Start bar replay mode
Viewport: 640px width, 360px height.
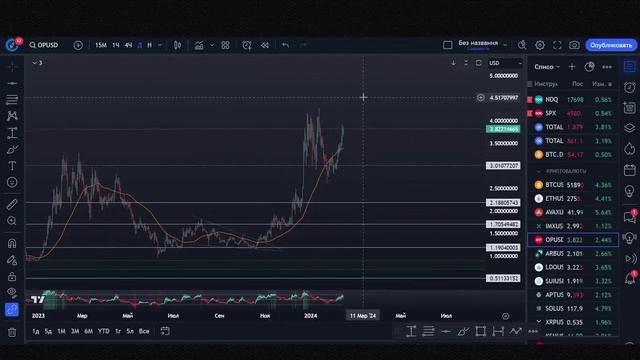point(265,45)
